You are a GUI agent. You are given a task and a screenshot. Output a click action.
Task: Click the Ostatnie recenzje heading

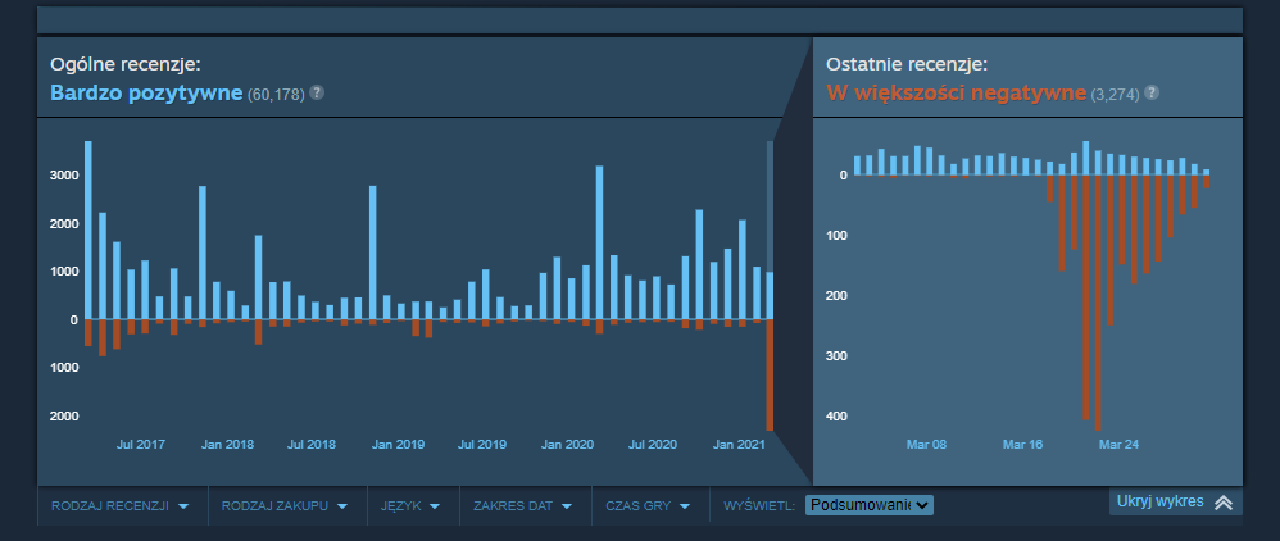click(906, 65)
